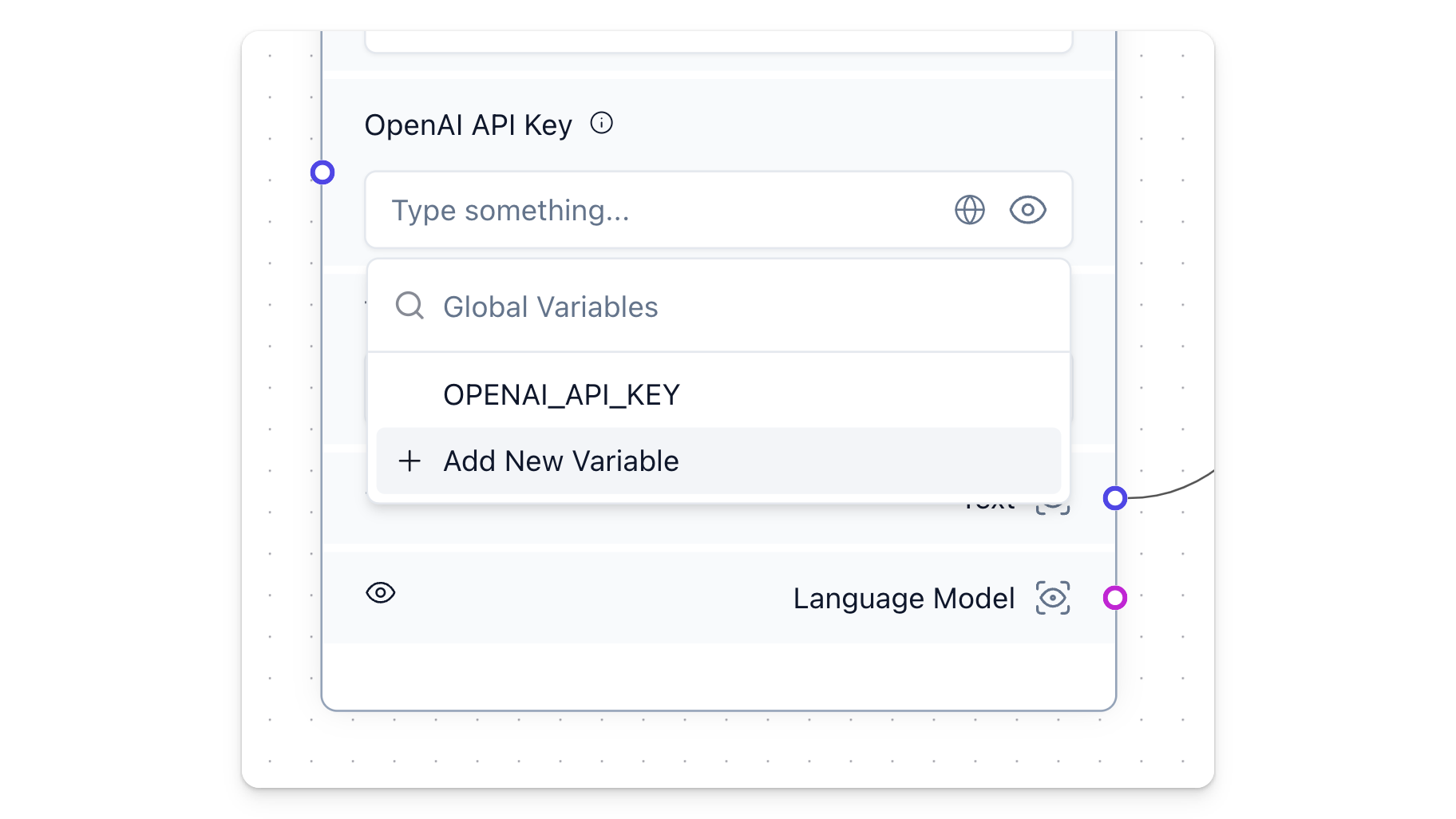1456x819 pixels.
Task: Choose Add New Variable
Action: tap(561, 461)
